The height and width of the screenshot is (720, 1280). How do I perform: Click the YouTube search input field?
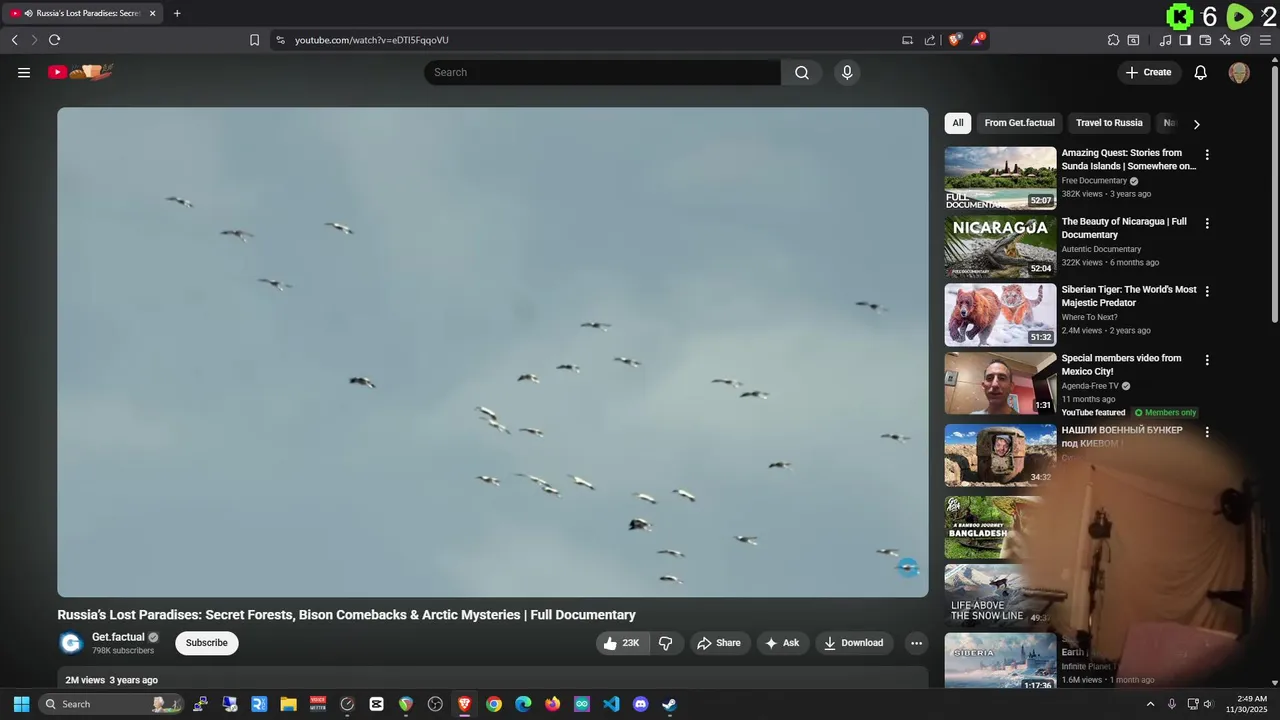click(602, 72)
